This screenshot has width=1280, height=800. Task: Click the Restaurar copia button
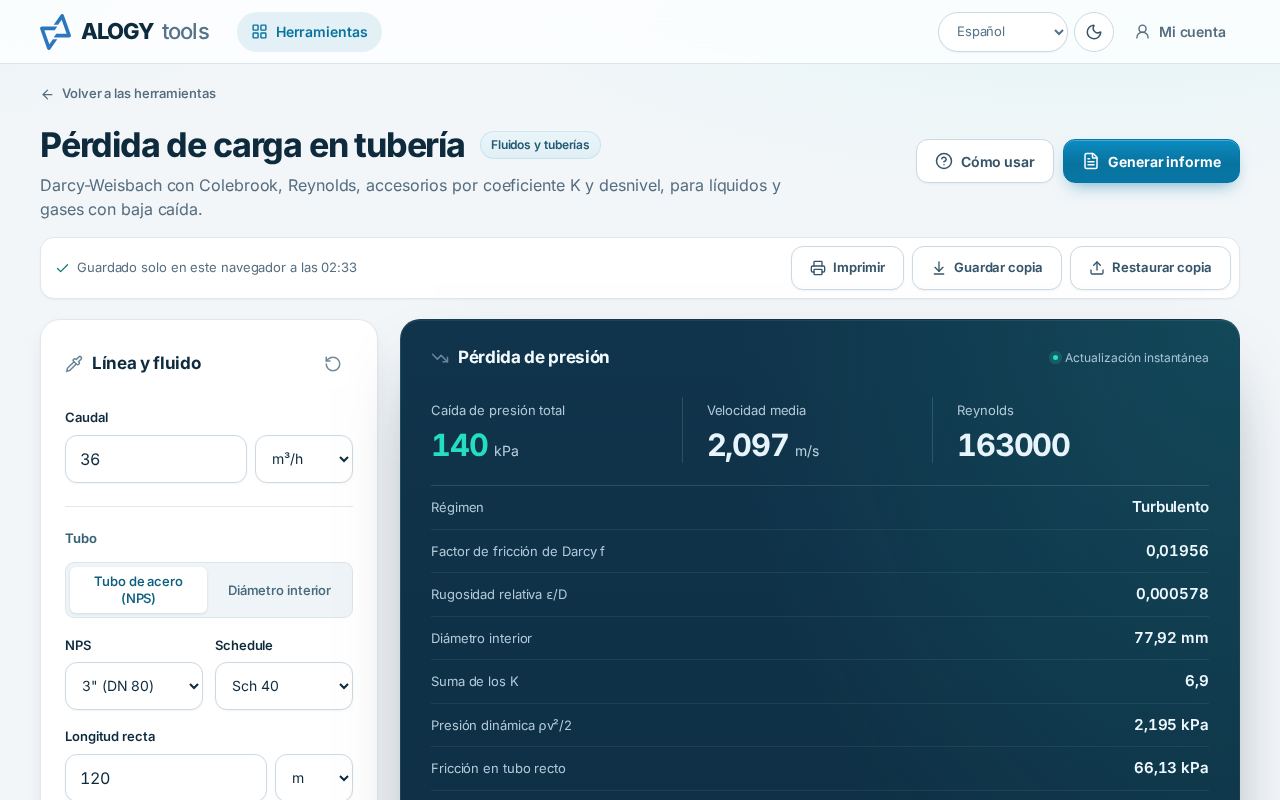(1150, 268)
